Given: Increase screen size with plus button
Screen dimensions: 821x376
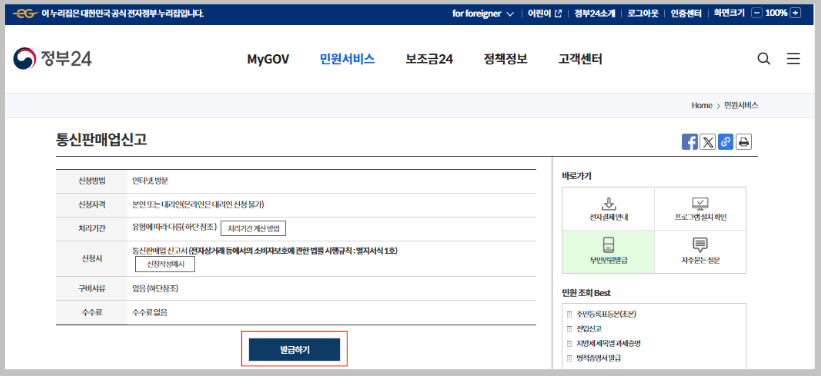Looking at the screenshot, I should pyautogui.click(x=795, y=13).
